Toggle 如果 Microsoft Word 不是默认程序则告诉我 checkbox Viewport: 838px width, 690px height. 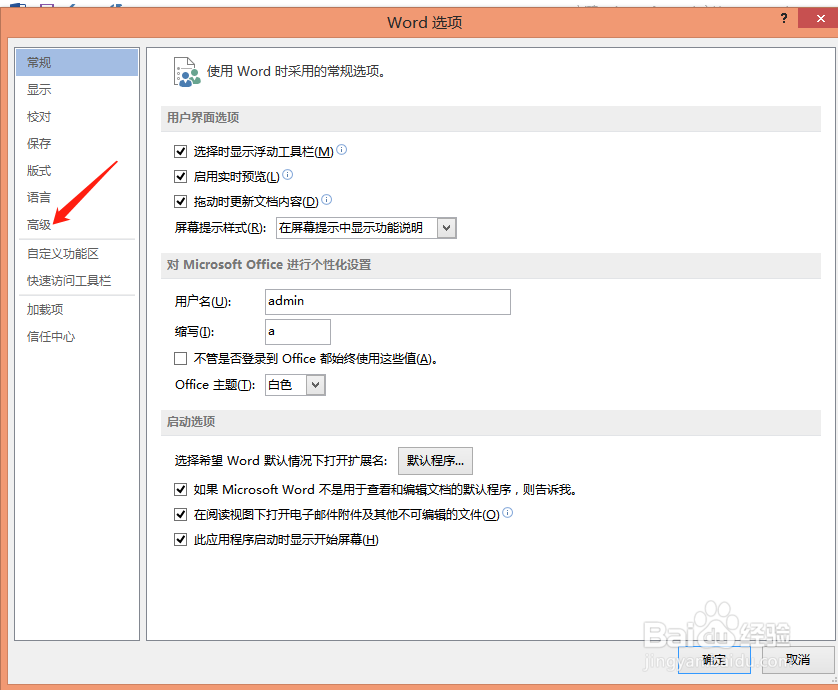point(181,490)
